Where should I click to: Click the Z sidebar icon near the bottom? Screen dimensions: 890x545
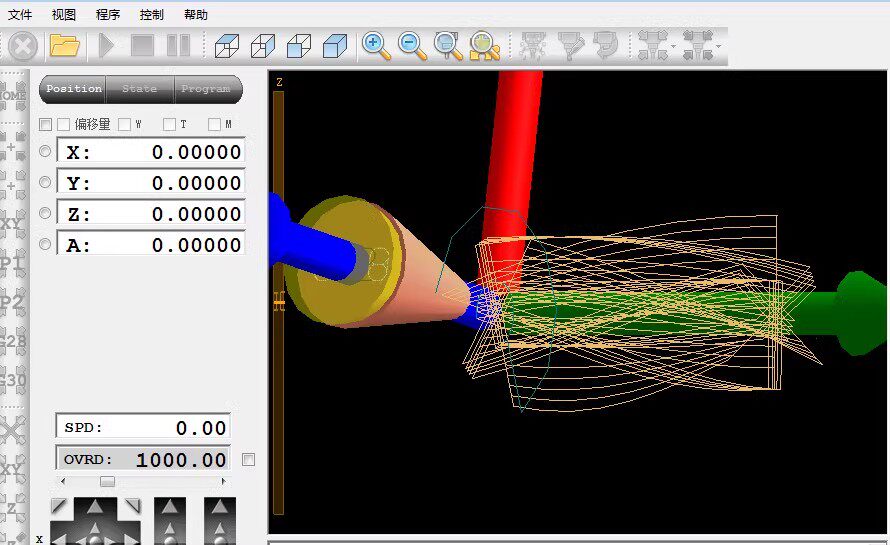pyautogui.click(x=14, y=509)
